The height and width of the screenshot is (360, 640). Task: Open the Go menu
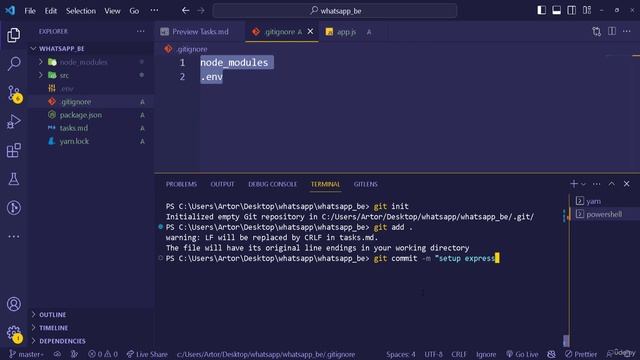pos(134,11)
